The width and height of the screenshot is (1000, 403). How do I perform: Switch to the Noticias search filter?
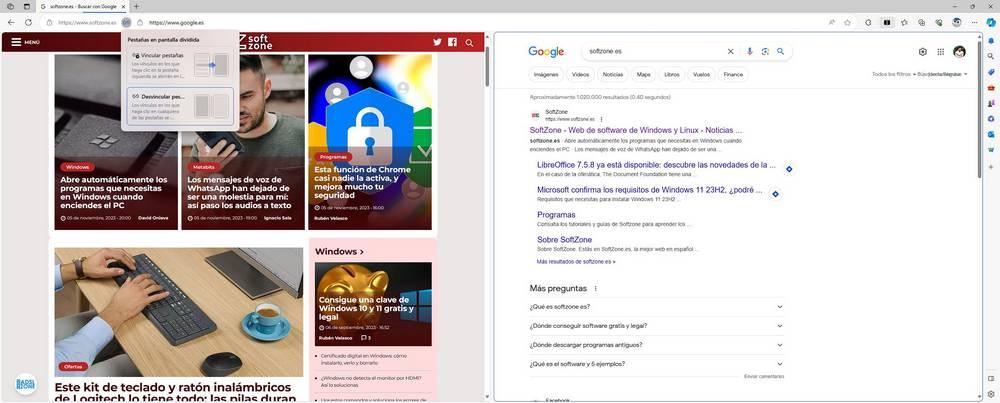[613, 74]
